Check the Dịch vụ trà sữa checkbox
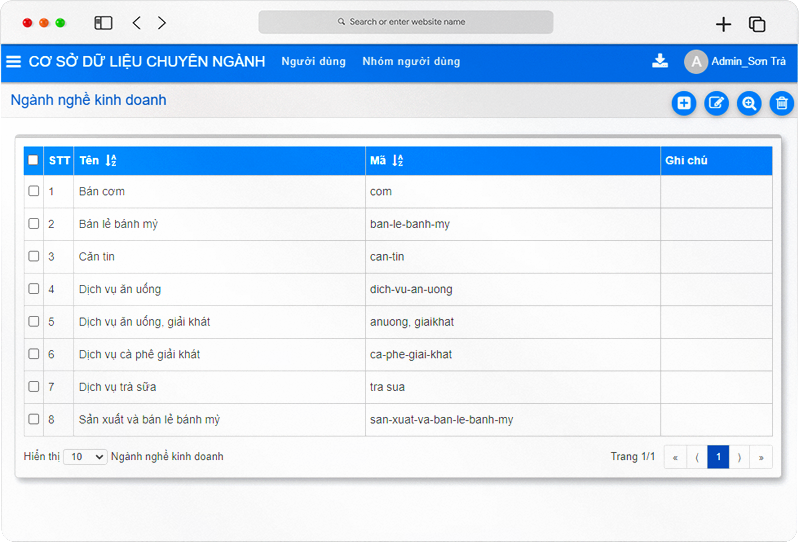The width and height of the screenshot is (800, 542). [34, 386]
